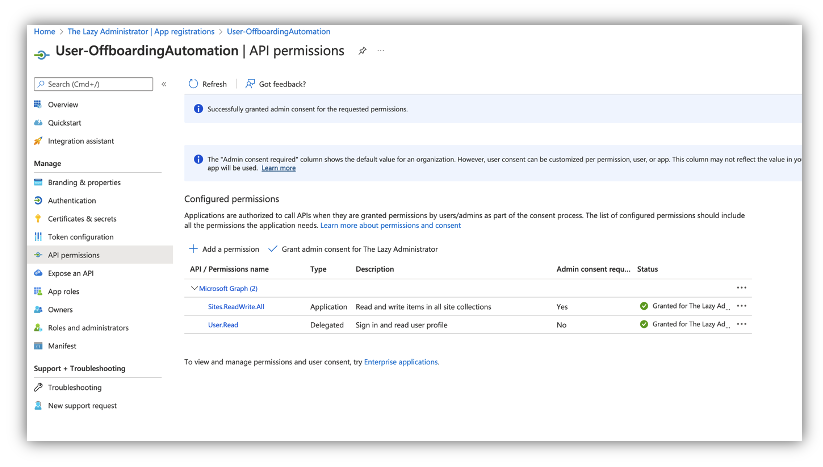The height and width of the screenshot is (467, 823).
Task: Open Quickstart in the sidebar
Action: tap(65, 123)
